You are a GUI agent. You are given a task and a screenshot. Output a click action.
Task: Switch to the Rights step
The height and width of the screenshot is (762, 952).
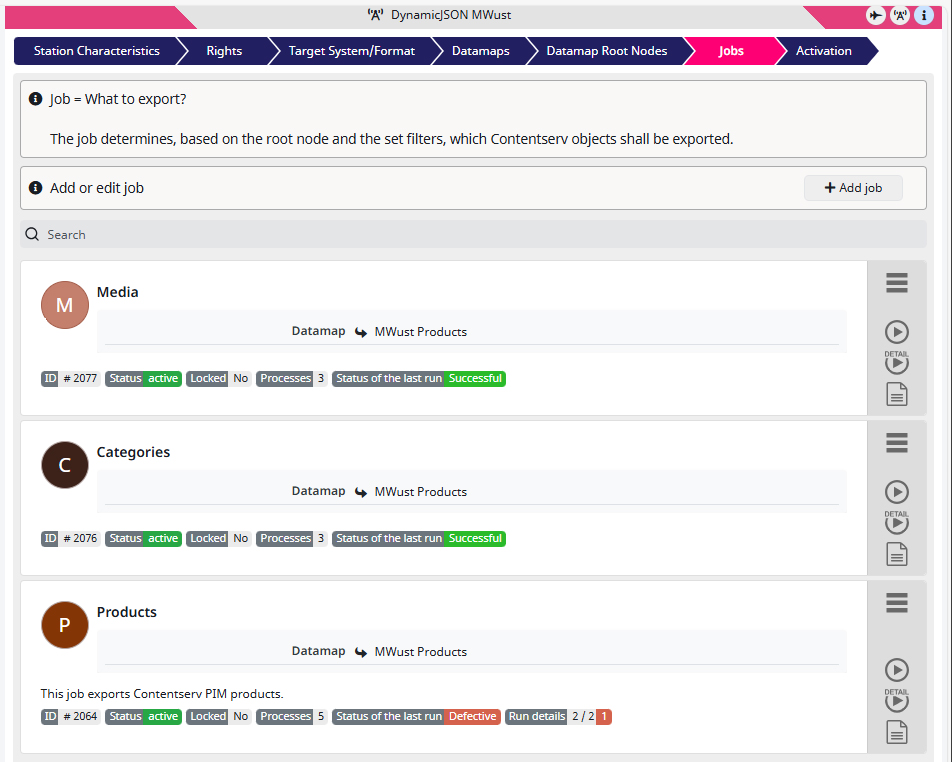click(224, 51)
